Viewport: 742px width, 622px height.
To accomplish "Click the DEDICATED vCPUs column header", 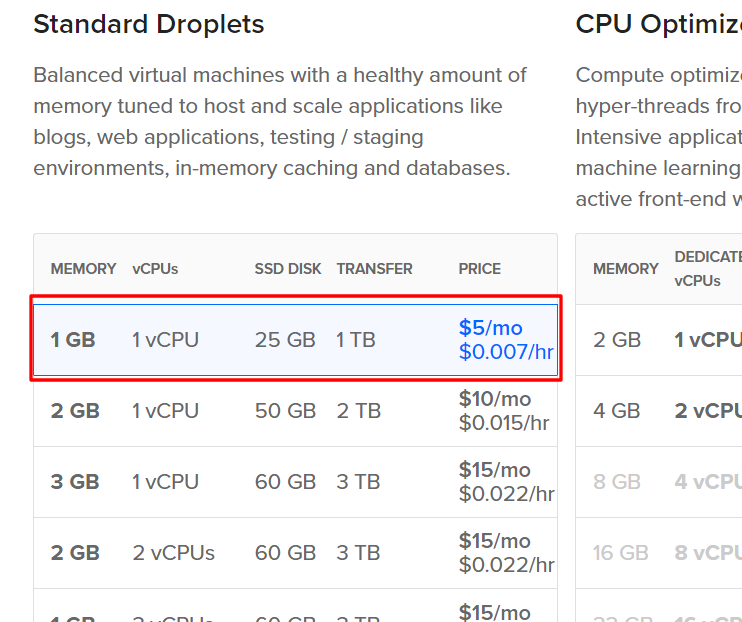I will pos(708,269).
